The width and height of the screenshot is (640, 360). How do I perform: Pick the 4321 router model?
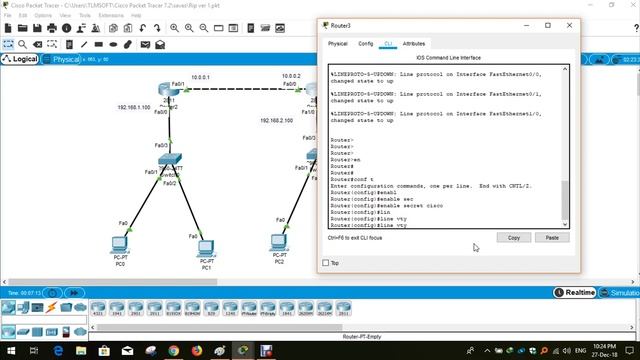[x=98, y=309]
